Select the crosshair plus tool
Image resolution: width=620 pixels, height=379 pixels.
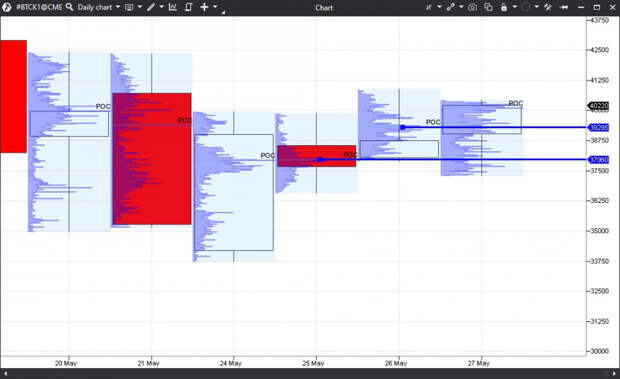click(204, 7)
